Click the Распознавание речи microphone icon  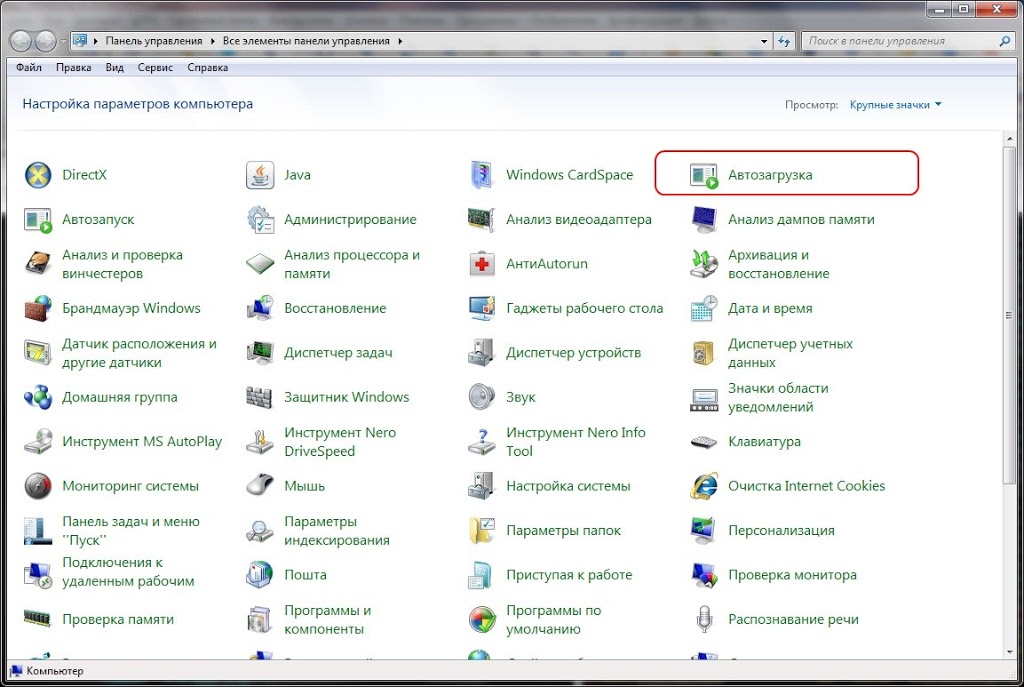(704, 619)
